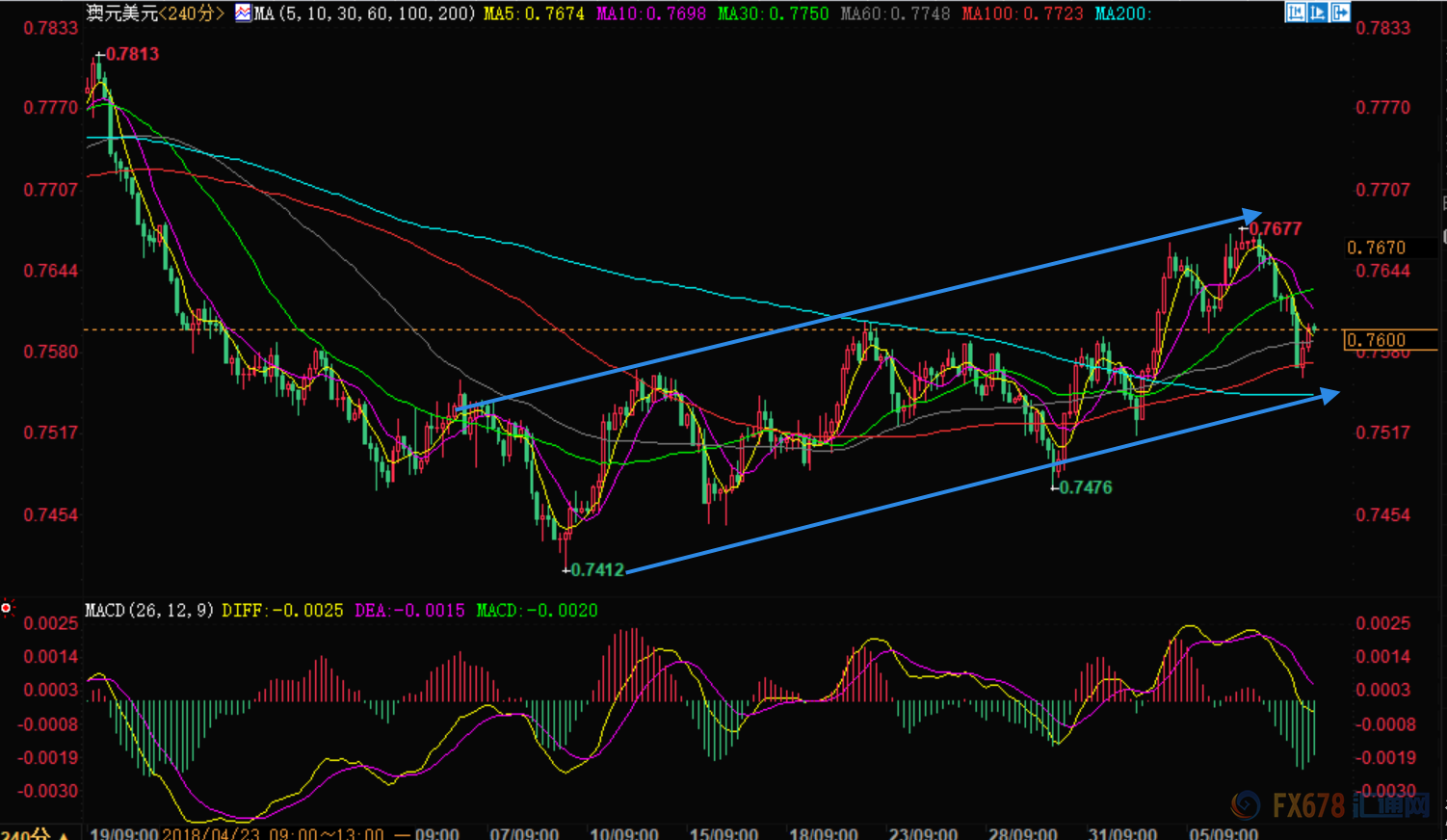This screenshot has height=840, width=1447.
Task: Click the gray MA60: 0.7748 value
Action: coord(895,13)
